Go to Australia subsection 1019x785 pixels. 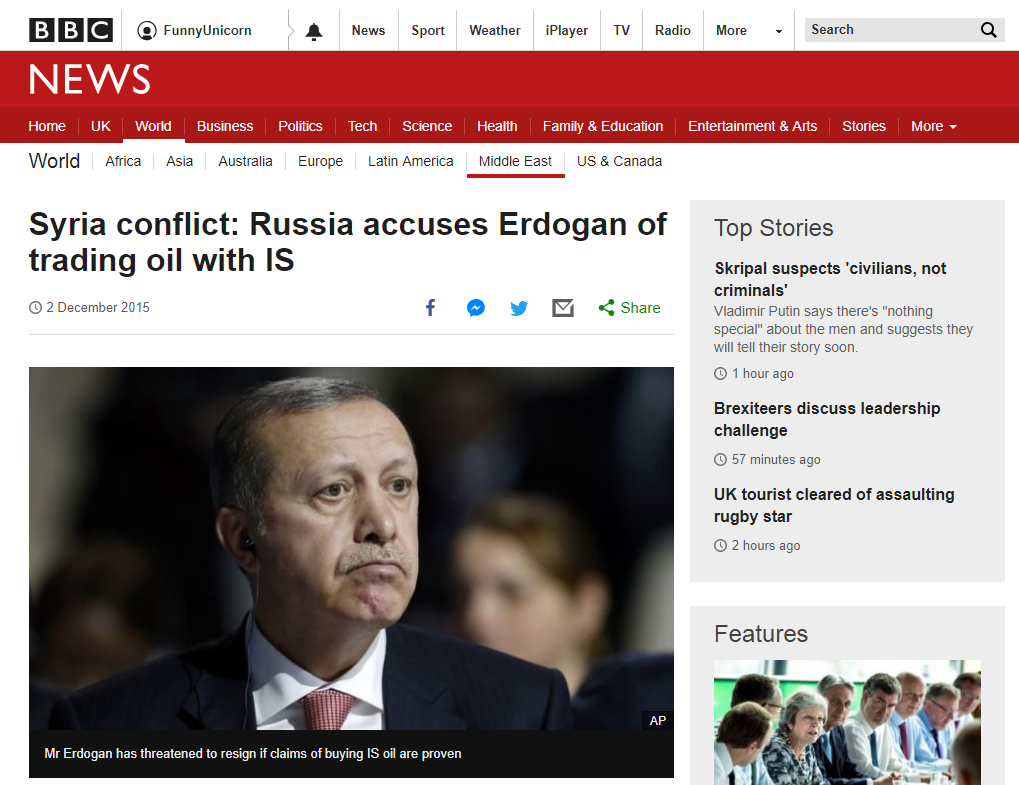click(245, 161)
